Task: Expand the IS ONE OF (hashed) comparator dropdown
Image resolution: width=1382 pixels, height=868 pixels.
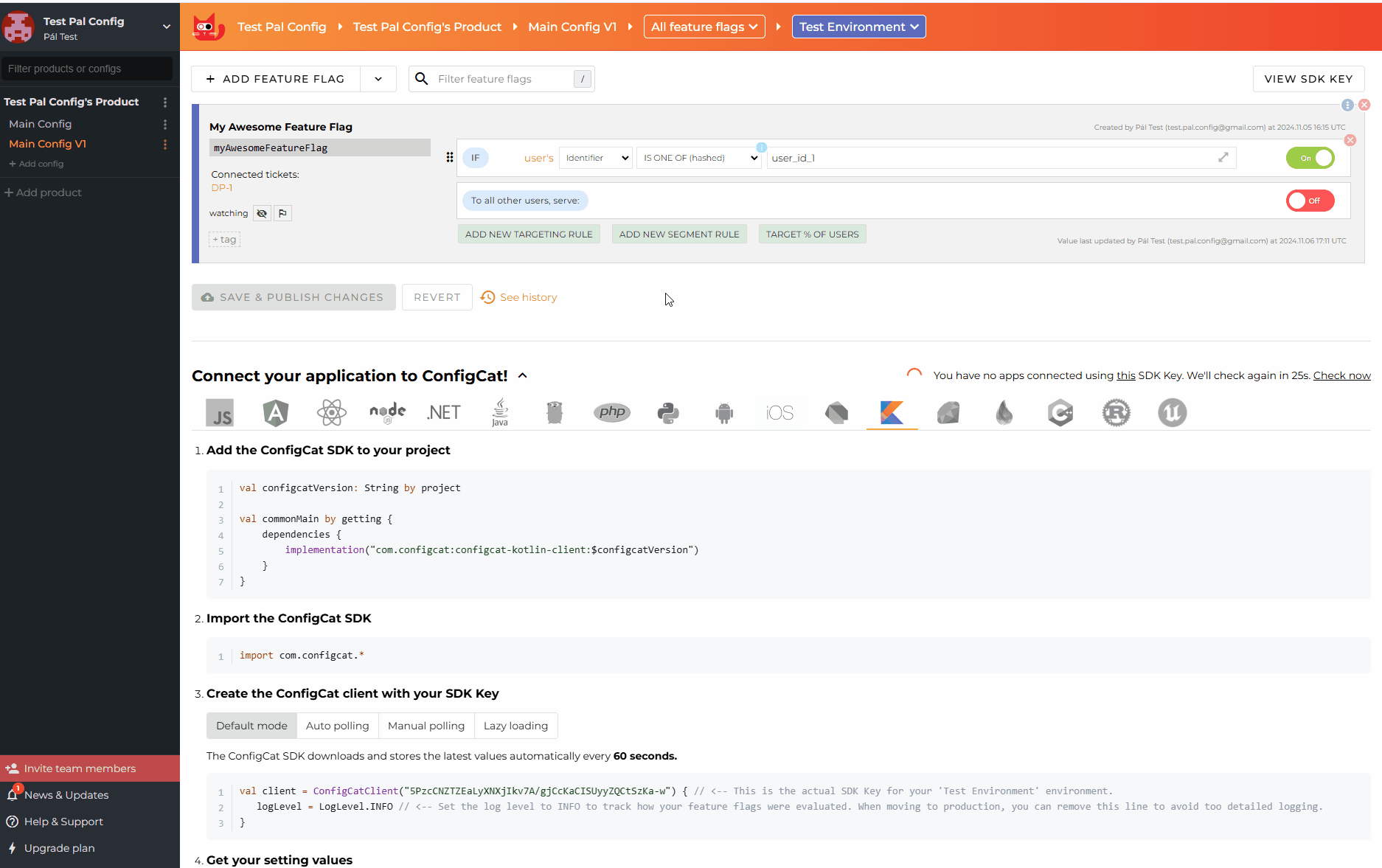Action: coord(698,157)
